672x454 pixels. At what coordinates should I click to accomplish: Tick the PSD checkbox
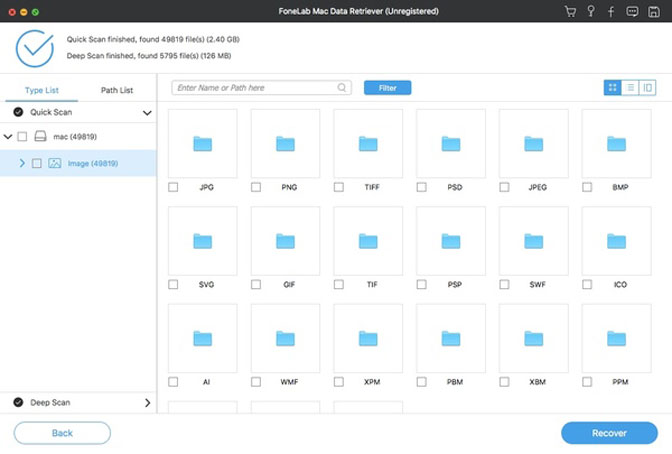pos(422,187)
